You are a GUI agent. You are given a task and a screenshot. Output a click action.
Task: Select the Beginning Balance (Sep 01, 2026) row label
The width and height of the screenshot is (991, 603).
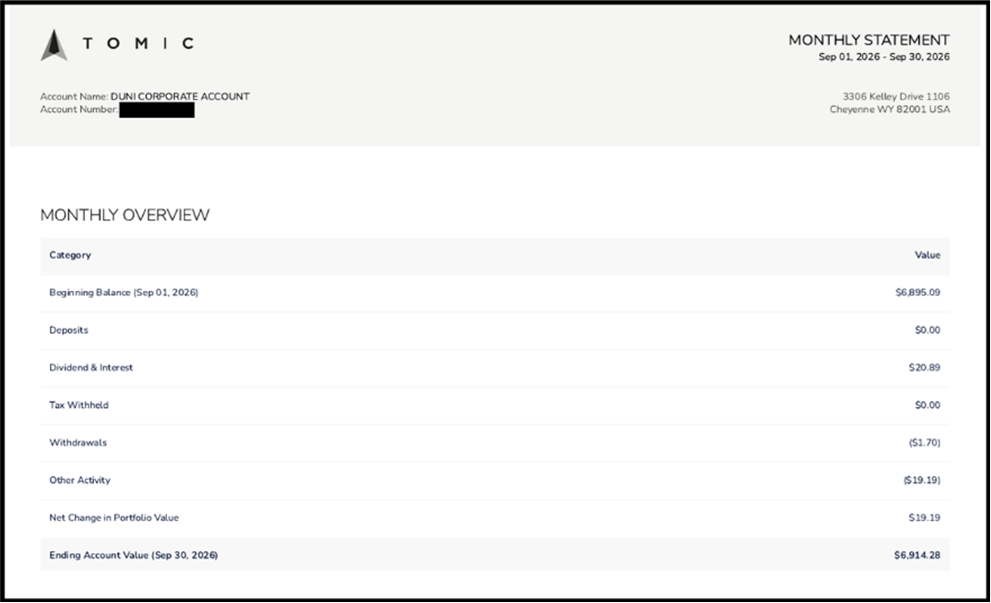[x=124, y=293]
